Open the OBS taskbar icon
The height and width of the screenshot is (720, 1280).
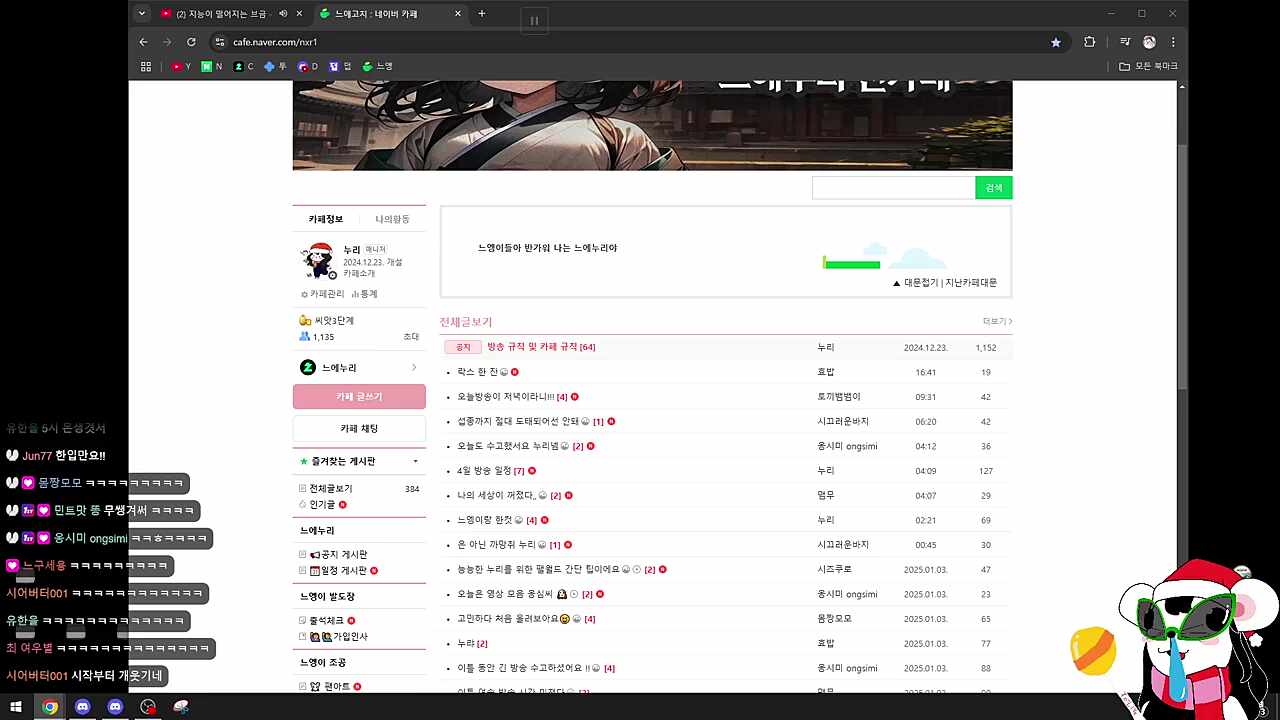[149, 707]
